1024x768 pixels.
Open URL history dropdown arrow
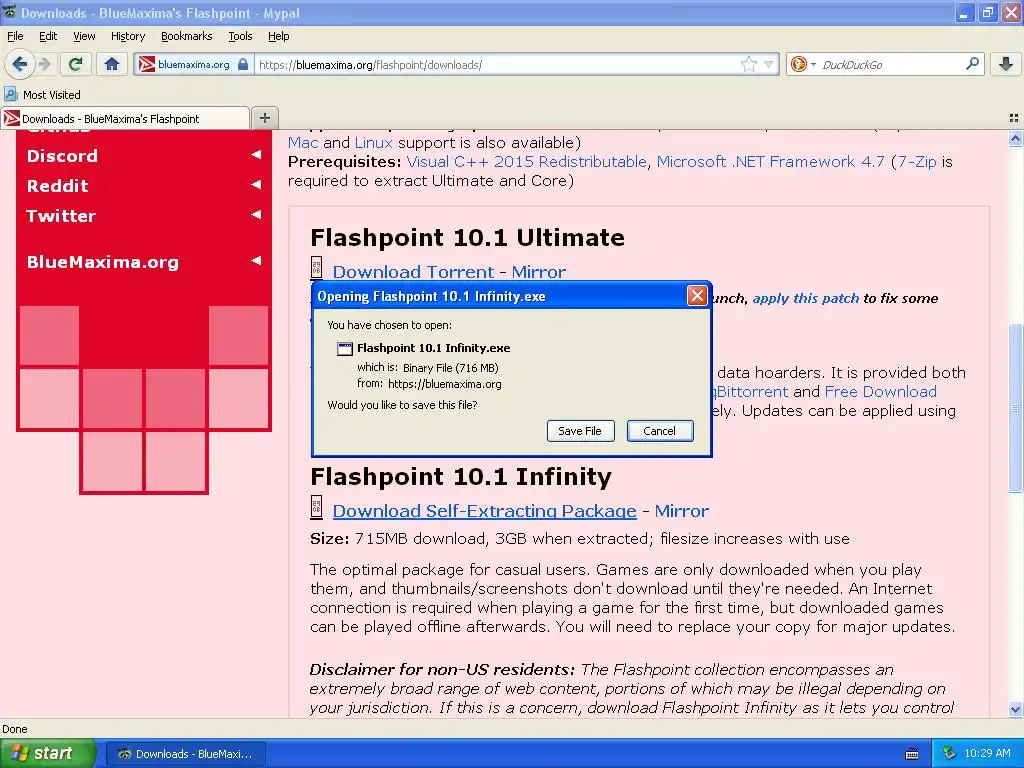[769, 64]
